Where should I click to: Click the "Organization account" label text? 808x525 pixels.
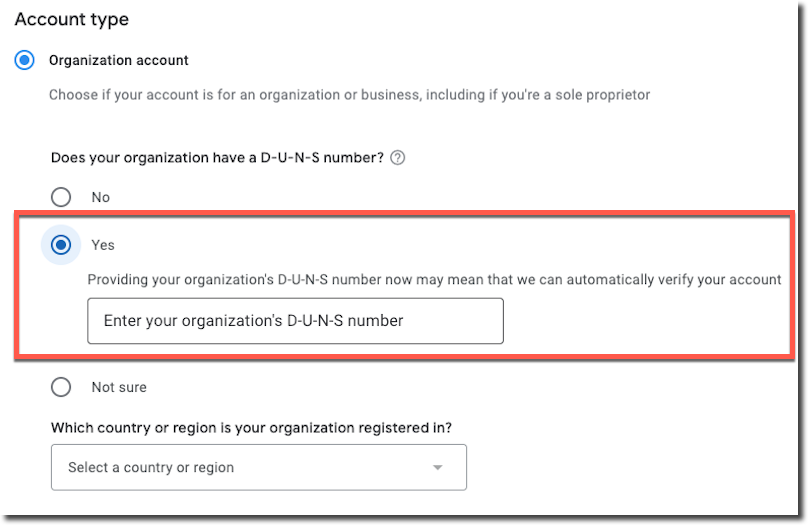pos(119,60)
